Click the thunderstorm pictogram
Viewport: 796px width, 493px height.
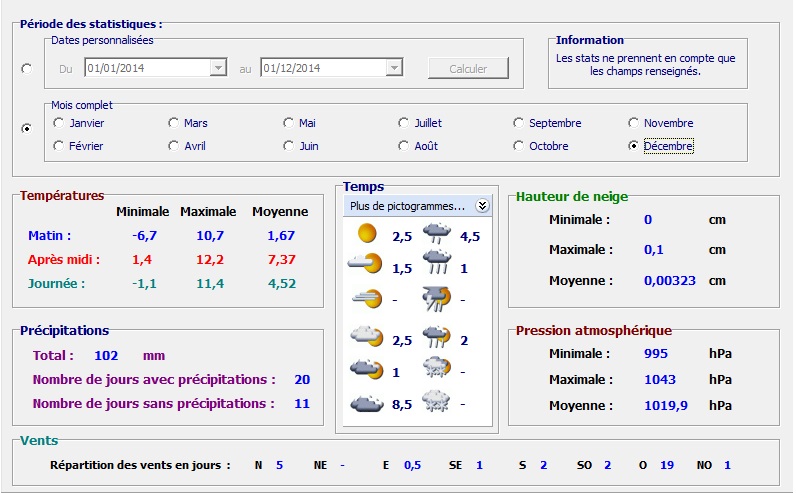(x=437, y=299)
